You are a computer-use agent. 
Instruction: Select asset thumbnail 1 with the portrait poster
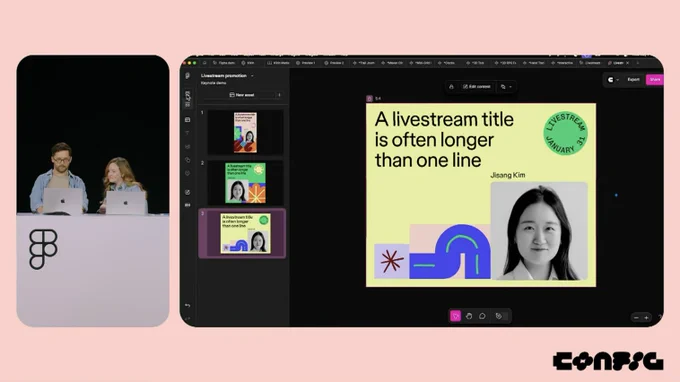(245, 132)
